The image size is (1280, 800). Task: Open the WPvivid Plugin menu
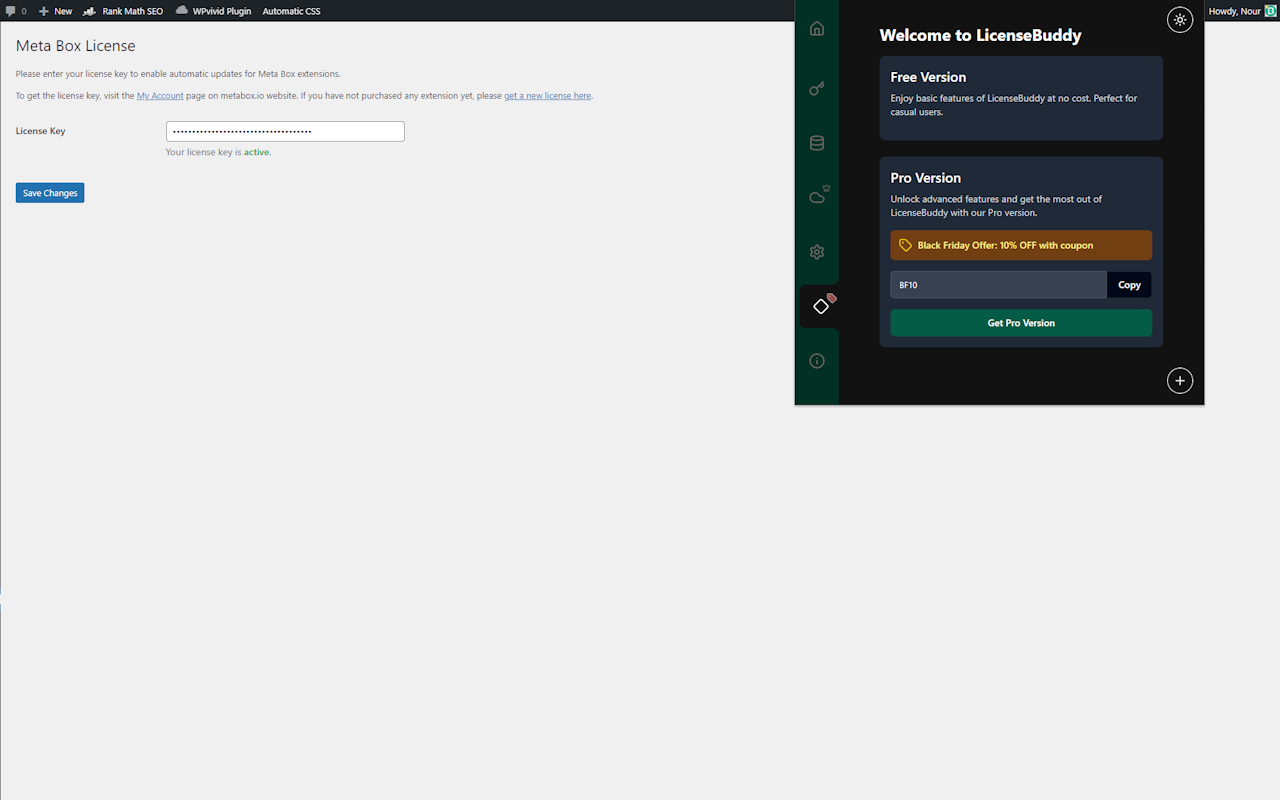click(x=213, y=11)
